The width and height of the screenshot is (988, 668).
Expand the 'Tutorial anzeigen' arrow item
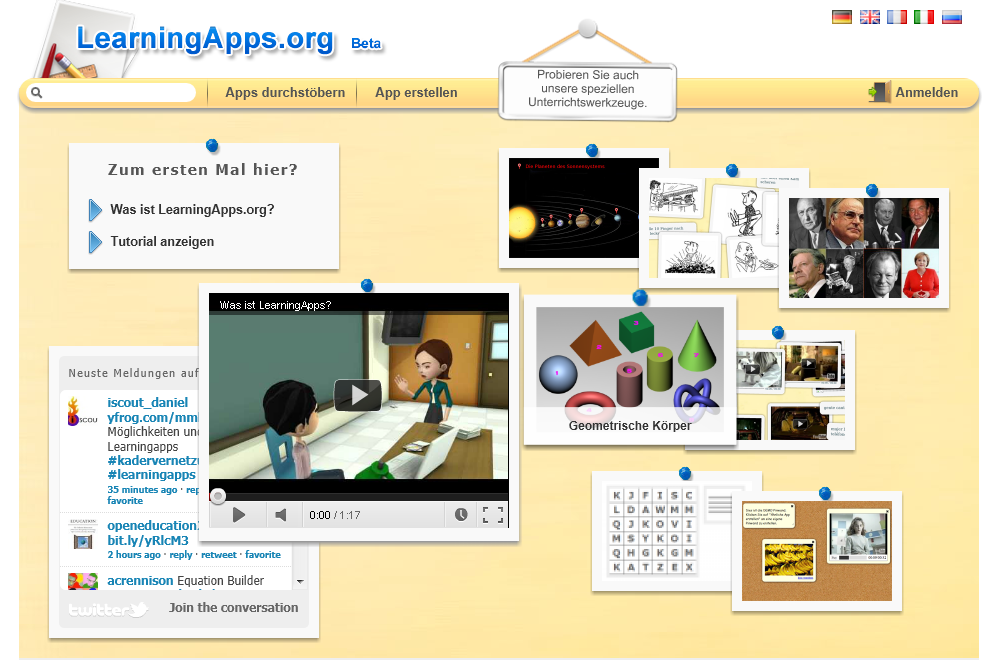pyautogui.click(x=95, y=242)
